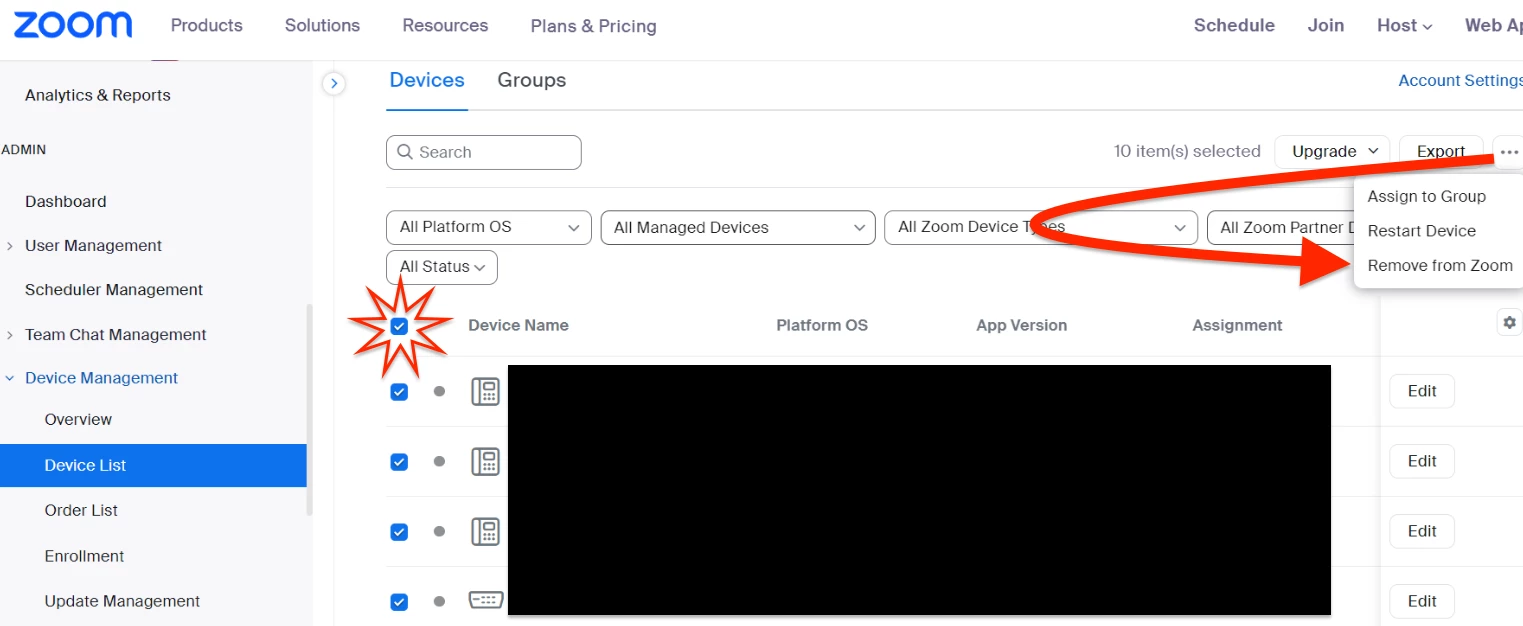Click the Export button
The image size is (1523, 626).
1440,152
